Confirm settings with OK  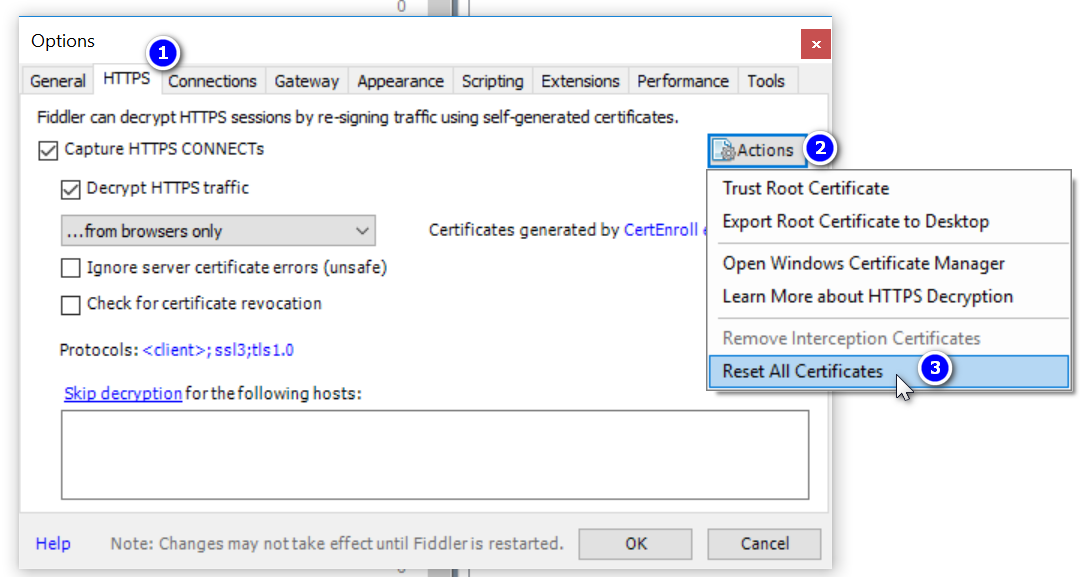coord(635,543)
